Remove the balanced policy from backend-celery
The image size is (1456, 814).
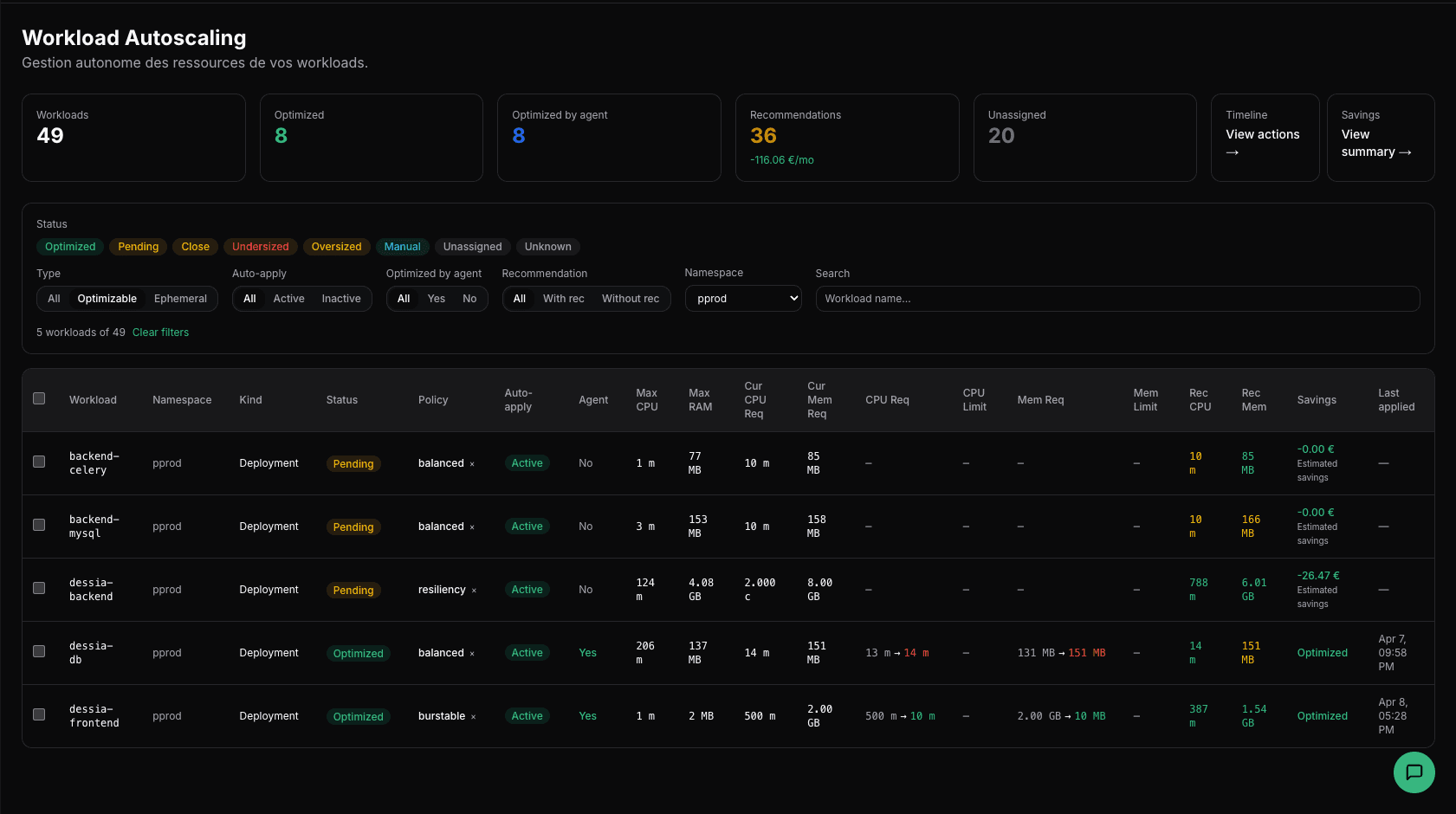click(473, 463)
